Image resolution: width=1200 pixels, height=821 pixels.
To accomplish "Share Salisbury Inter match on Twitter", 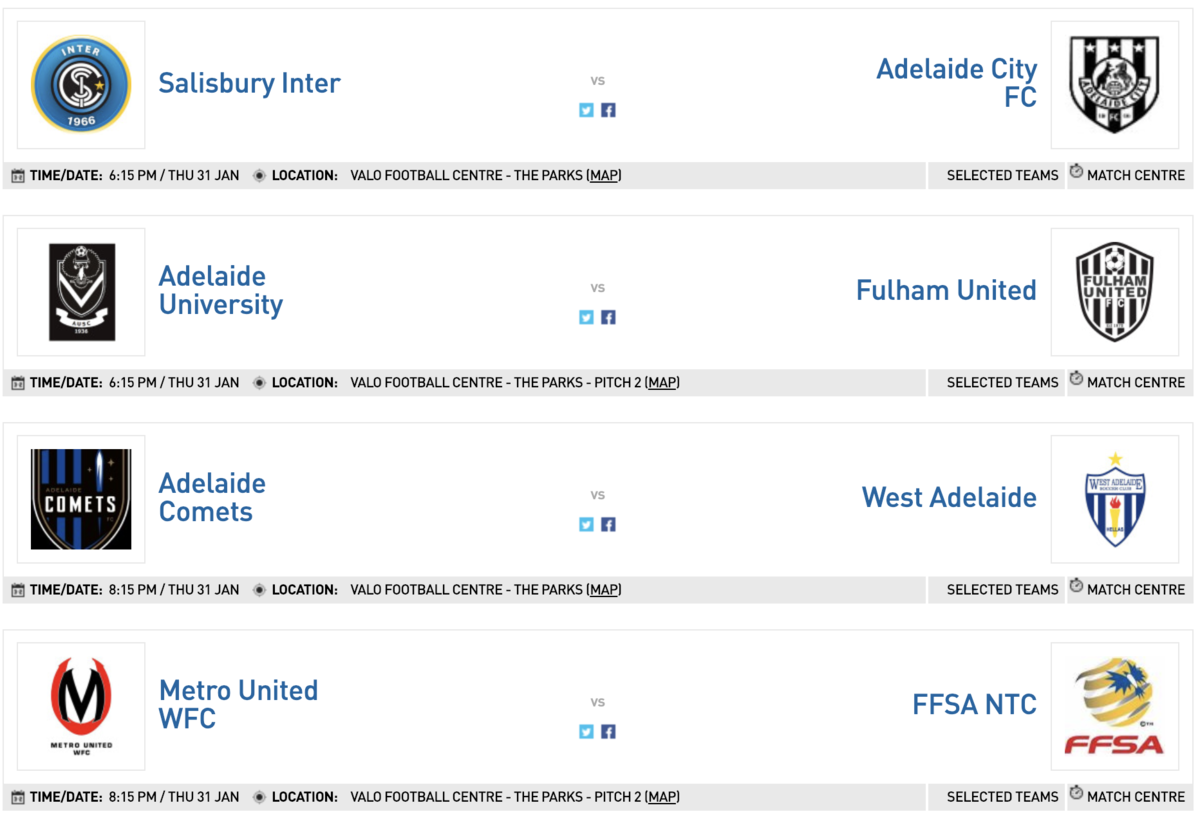I will point(586,110).
